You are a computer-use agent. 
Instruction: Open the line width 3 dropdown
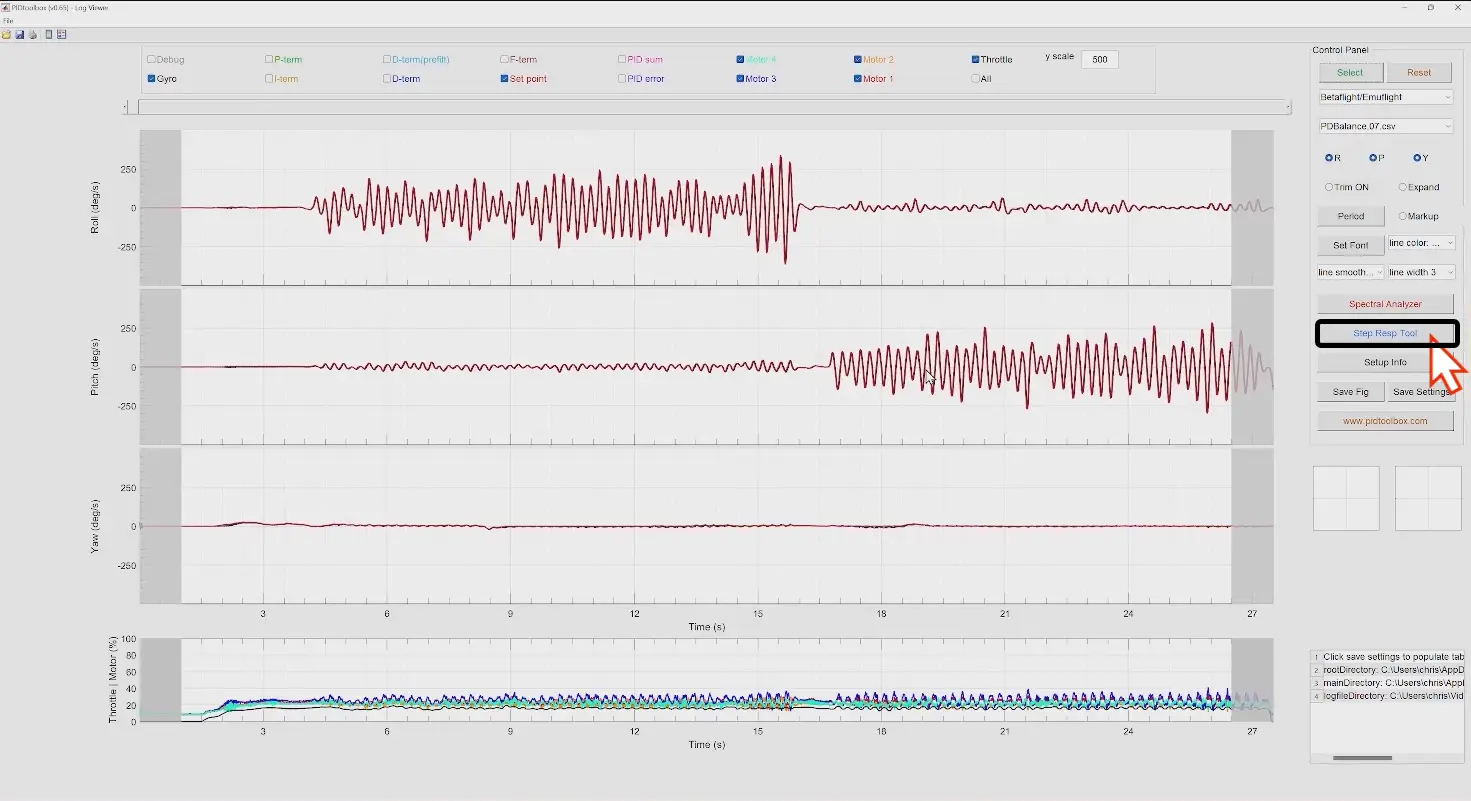[1421, 272]
